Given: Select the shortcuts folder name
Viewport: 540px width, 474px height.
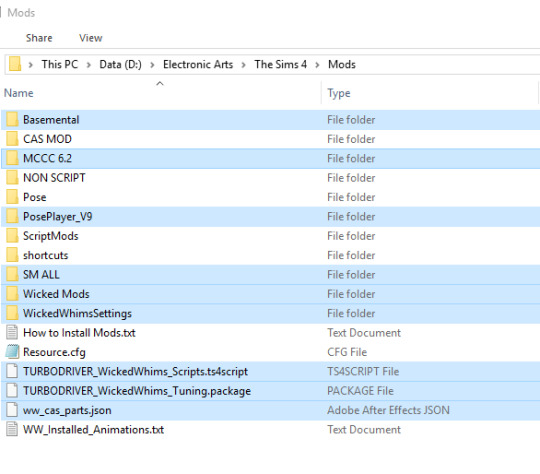Looking at the screenshot, I should pyautogui.click(x=45, y=255).
